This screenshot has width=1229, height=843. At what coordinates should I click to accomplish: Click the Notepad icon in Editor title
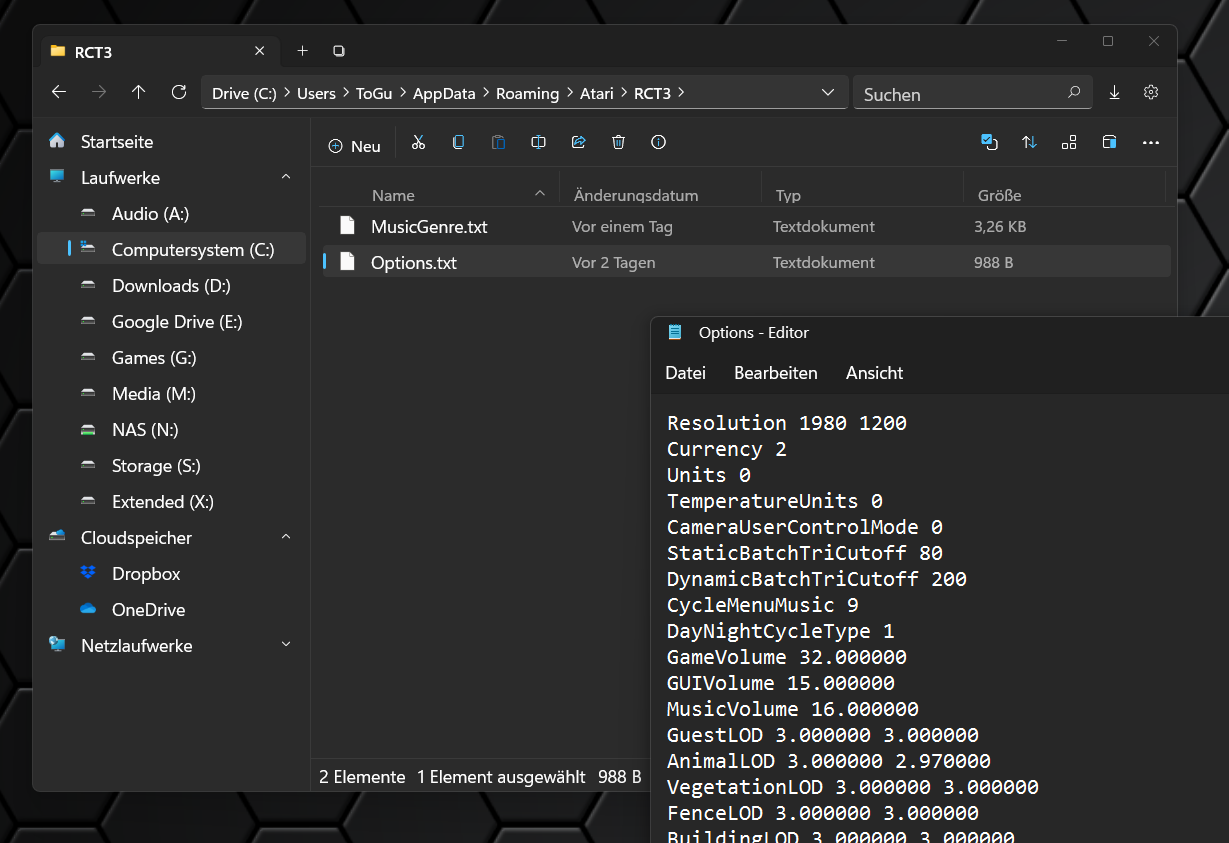(x=675, y=333)
